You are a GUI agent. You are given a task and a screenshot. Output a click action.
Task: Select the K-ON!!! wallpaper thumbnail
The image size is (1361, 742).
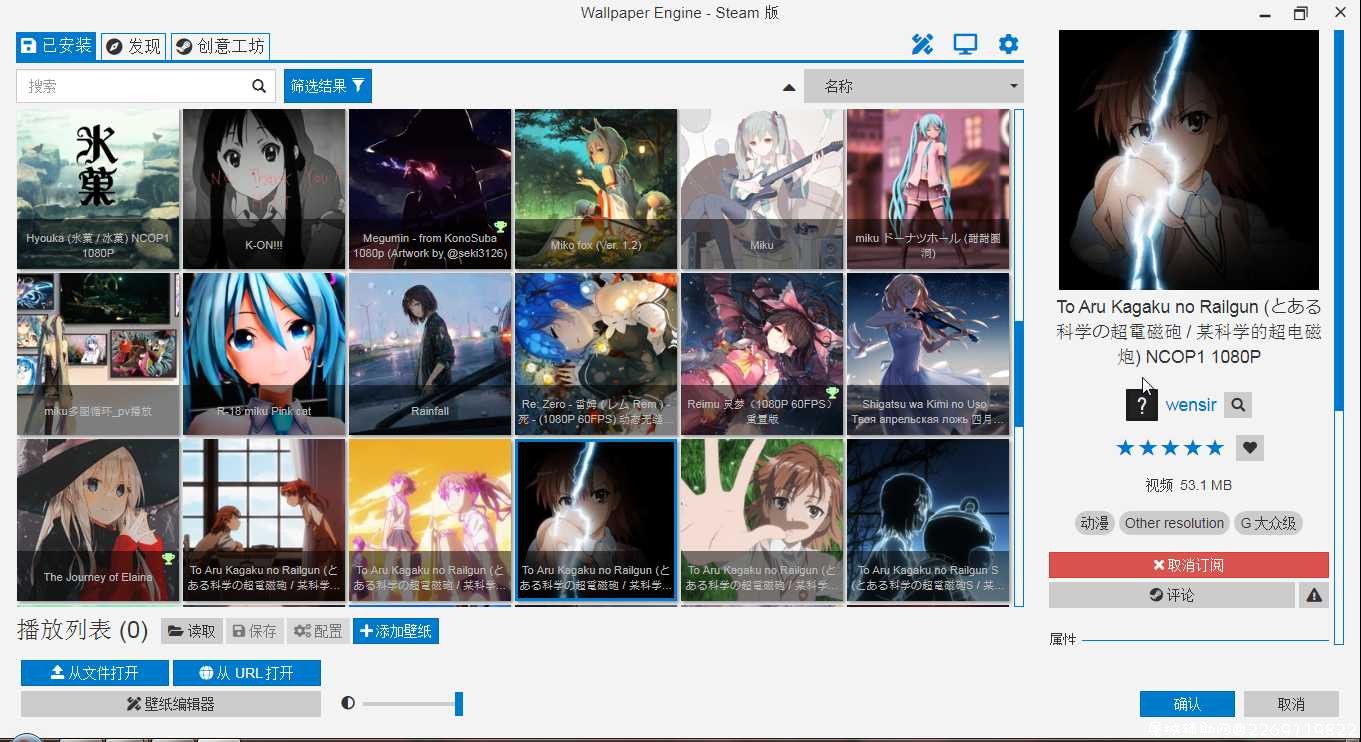(264, 189)
